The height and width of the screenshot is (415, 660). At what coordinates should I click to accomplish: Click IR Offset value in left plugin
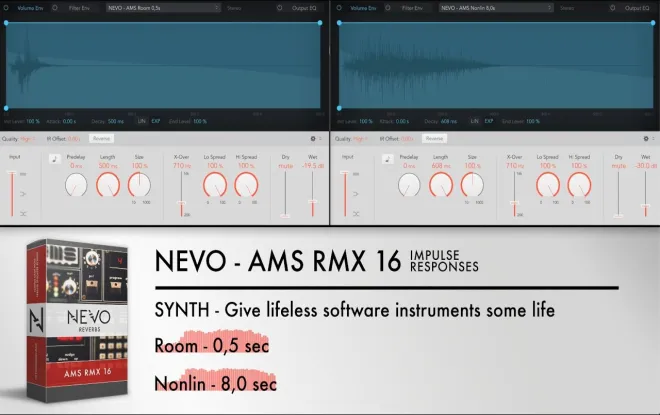click(74, 138)
